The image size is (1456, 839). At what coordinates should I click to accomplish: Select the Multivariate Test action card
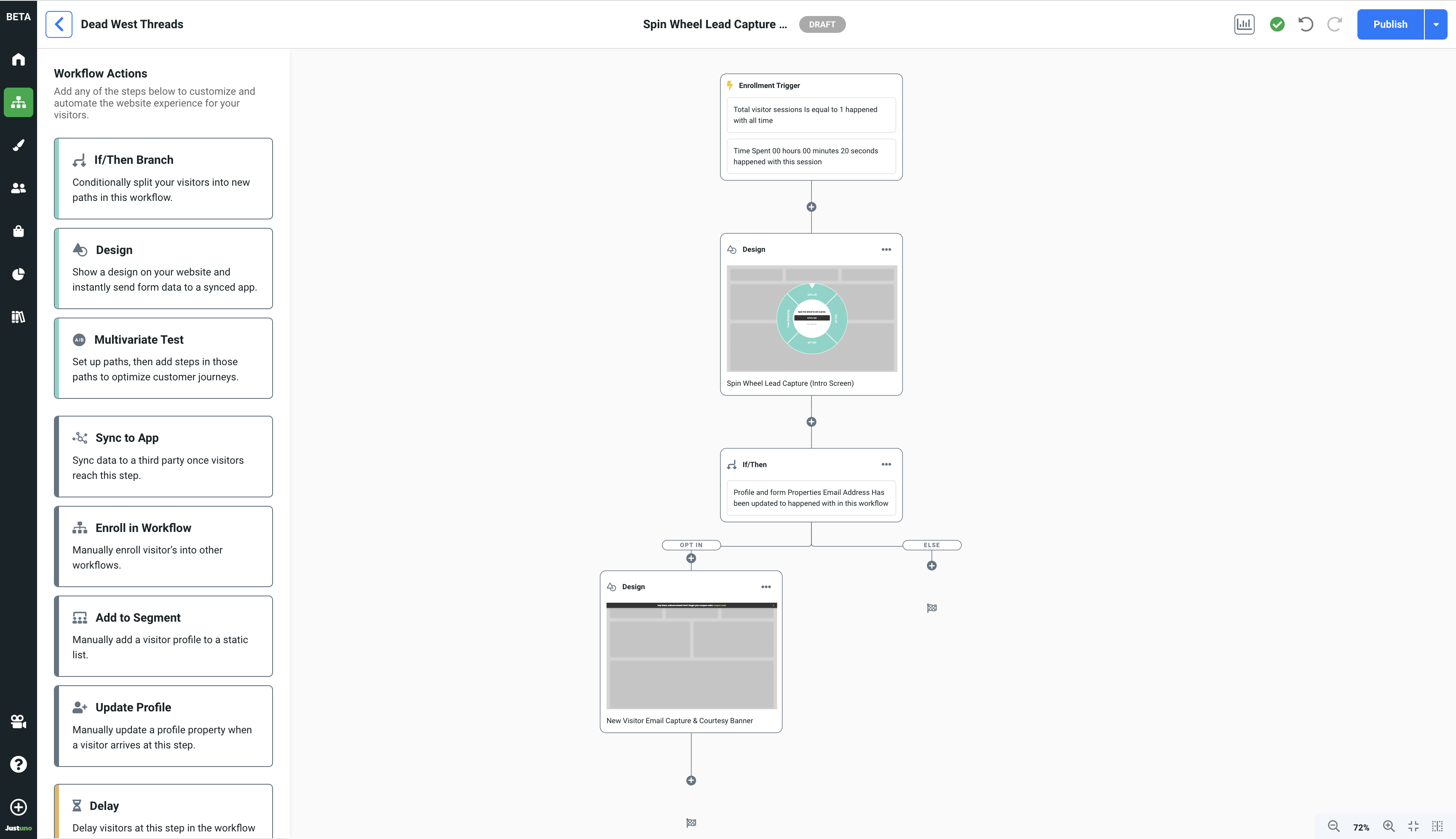[163, 358]
